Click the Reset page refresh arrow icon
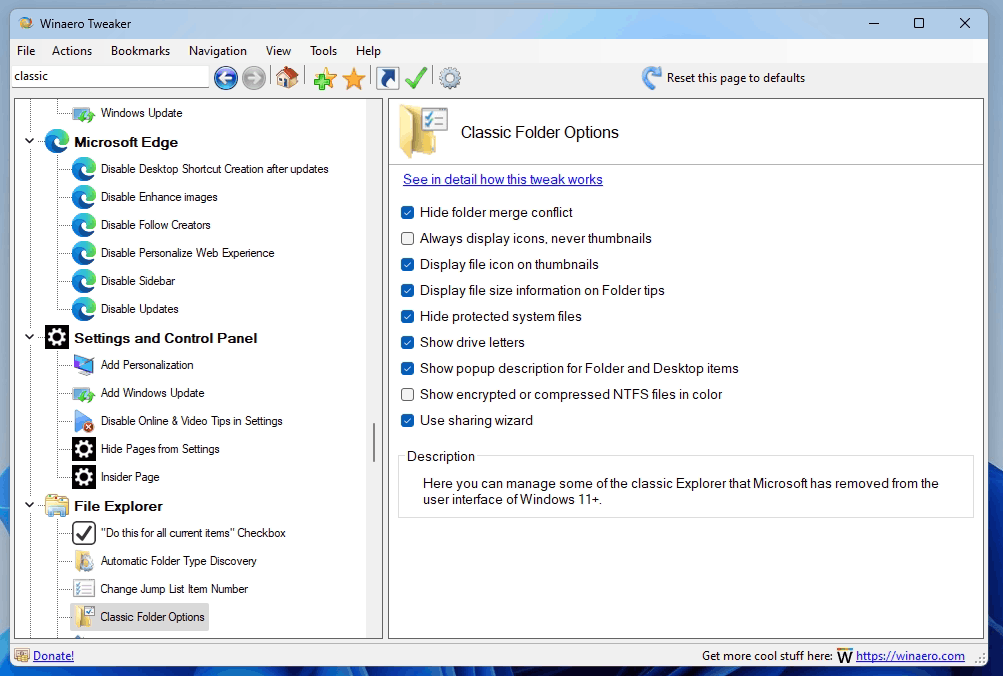1003x676 pixels. tap(651, 78)
